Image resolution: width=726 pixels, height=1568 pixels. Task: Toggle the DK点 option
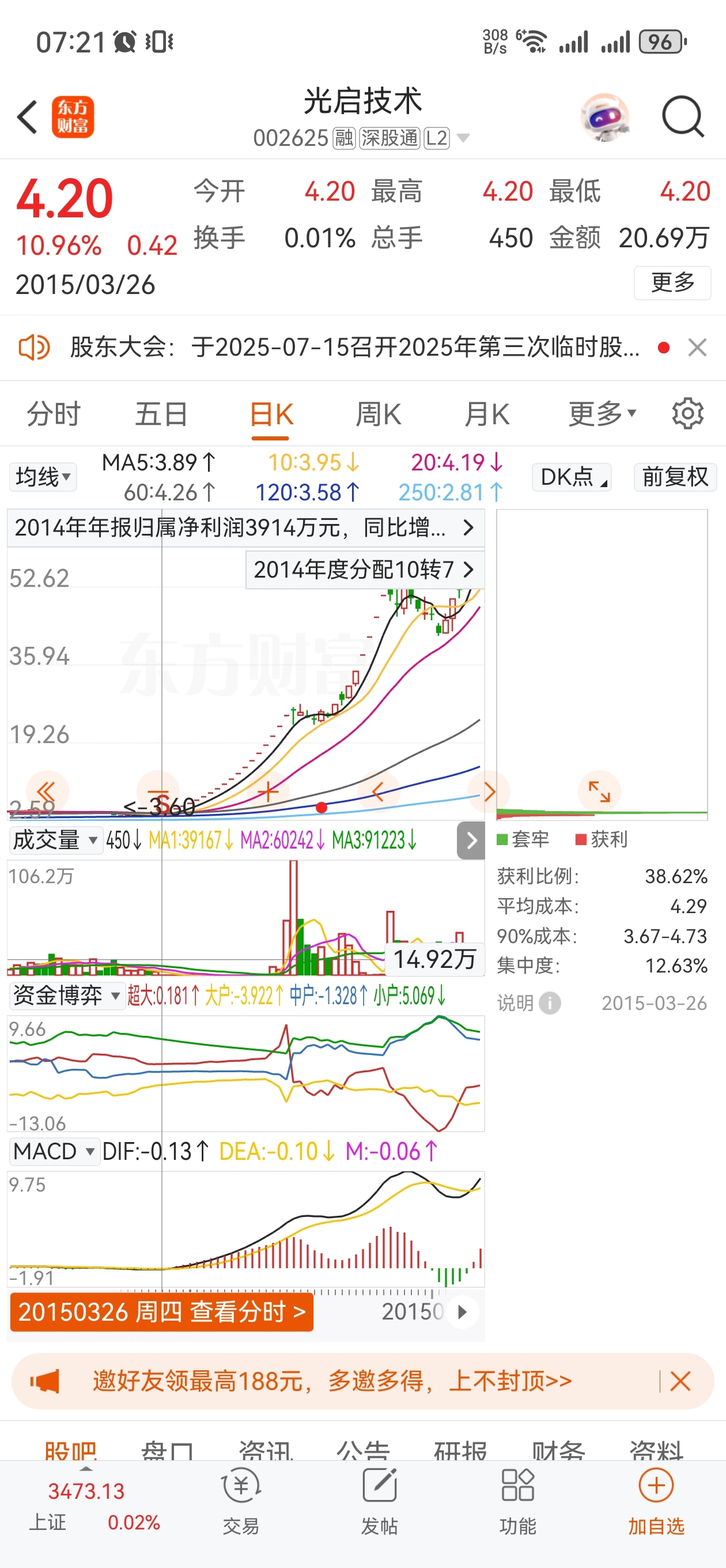tap(572, 477)
